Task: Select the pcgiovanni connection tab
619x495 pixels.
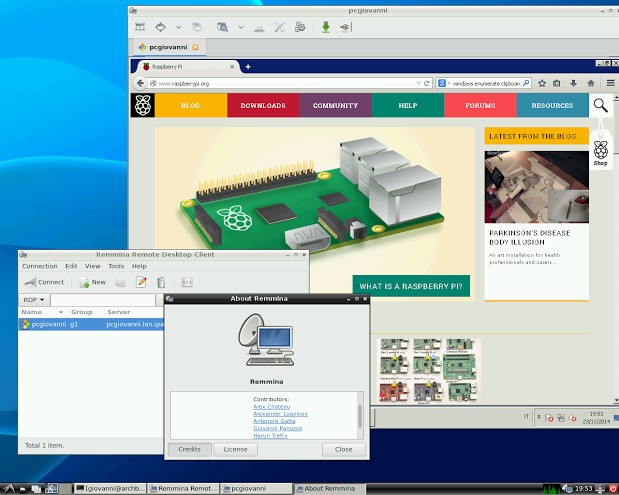Action: pyautogui.click(x=167, y=47)
